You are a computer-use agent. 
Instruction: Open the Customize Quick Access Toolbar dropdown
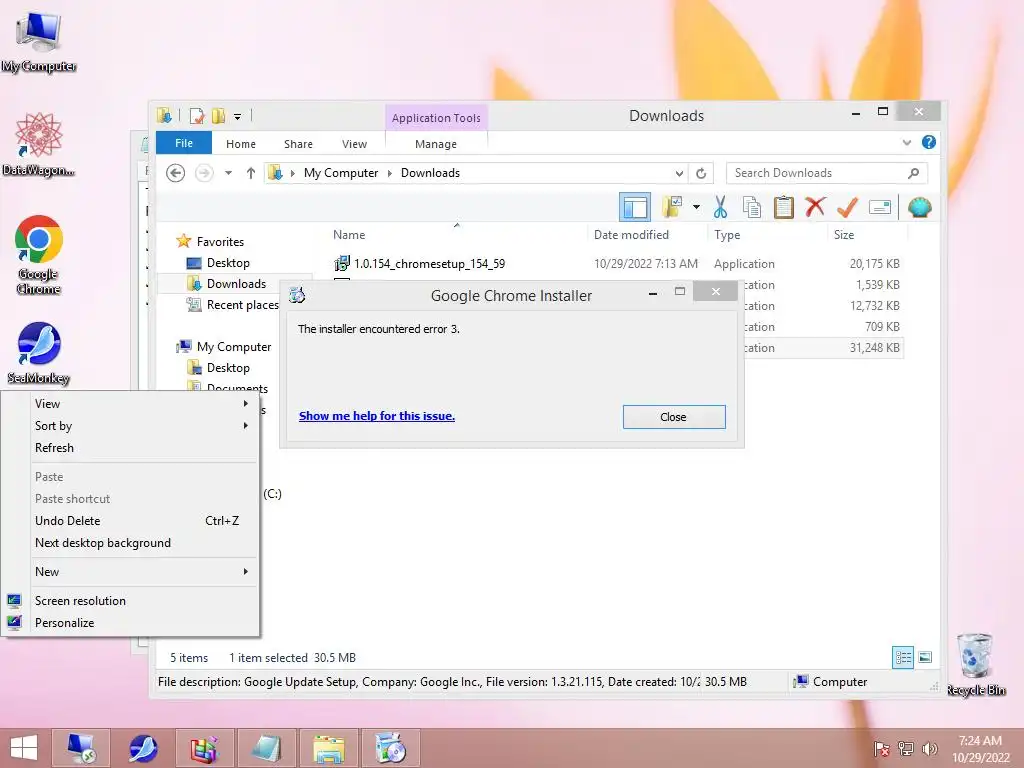pyautogui.click(x=238, y=117)
